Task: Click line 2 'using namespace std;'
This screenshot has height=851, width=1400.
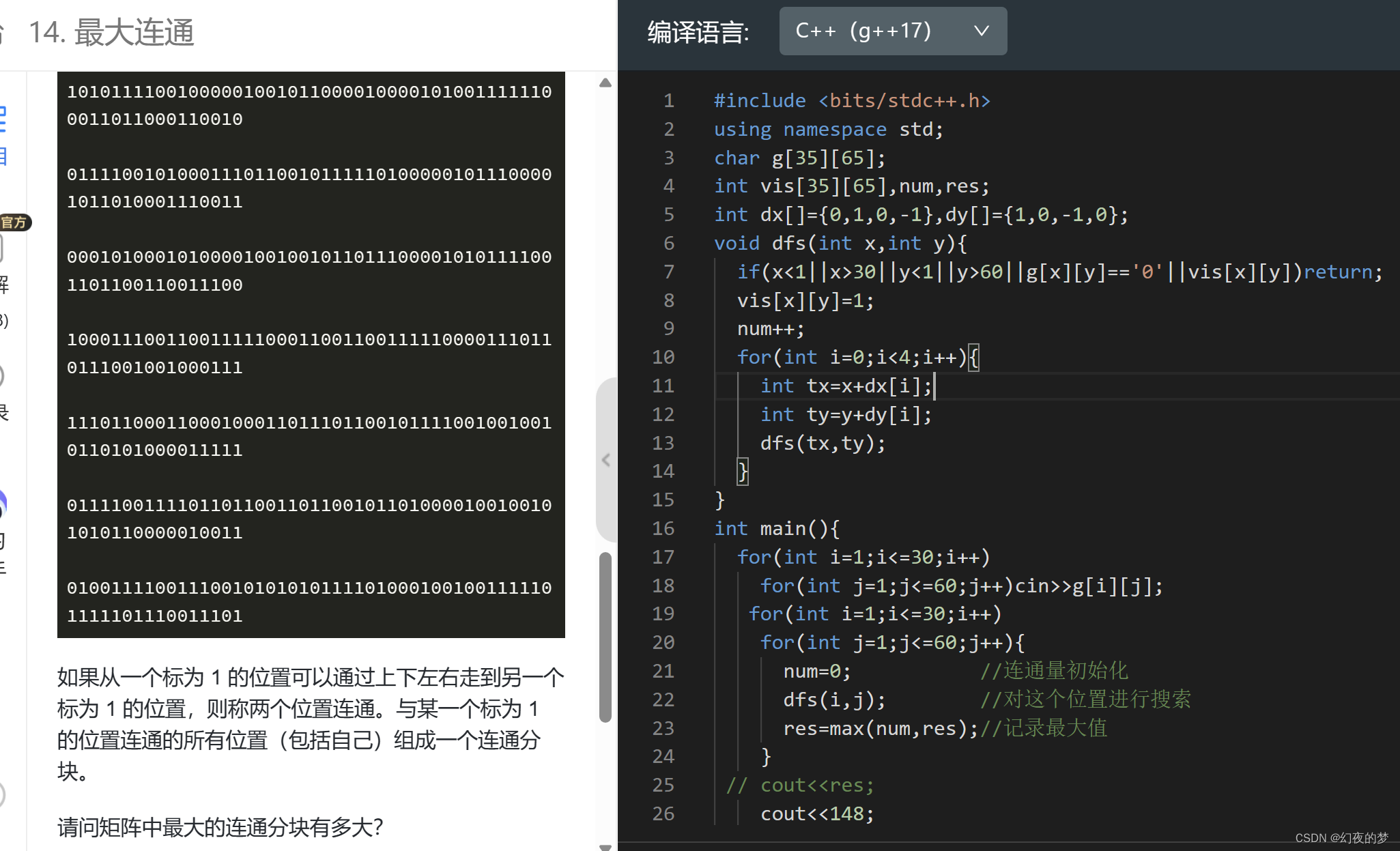Action: point(829,130)
